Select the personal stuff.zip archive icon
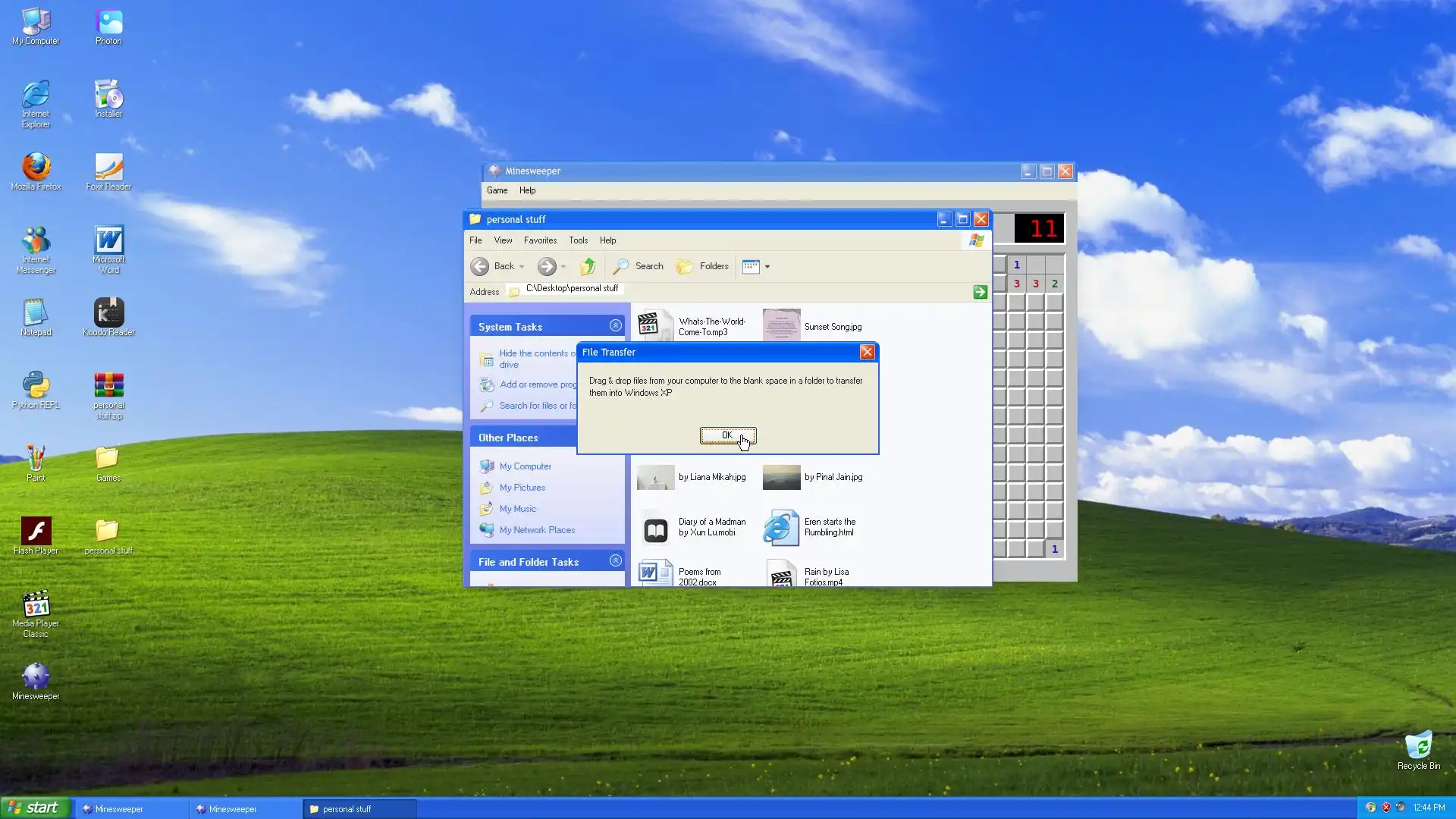 pos(108,387)
